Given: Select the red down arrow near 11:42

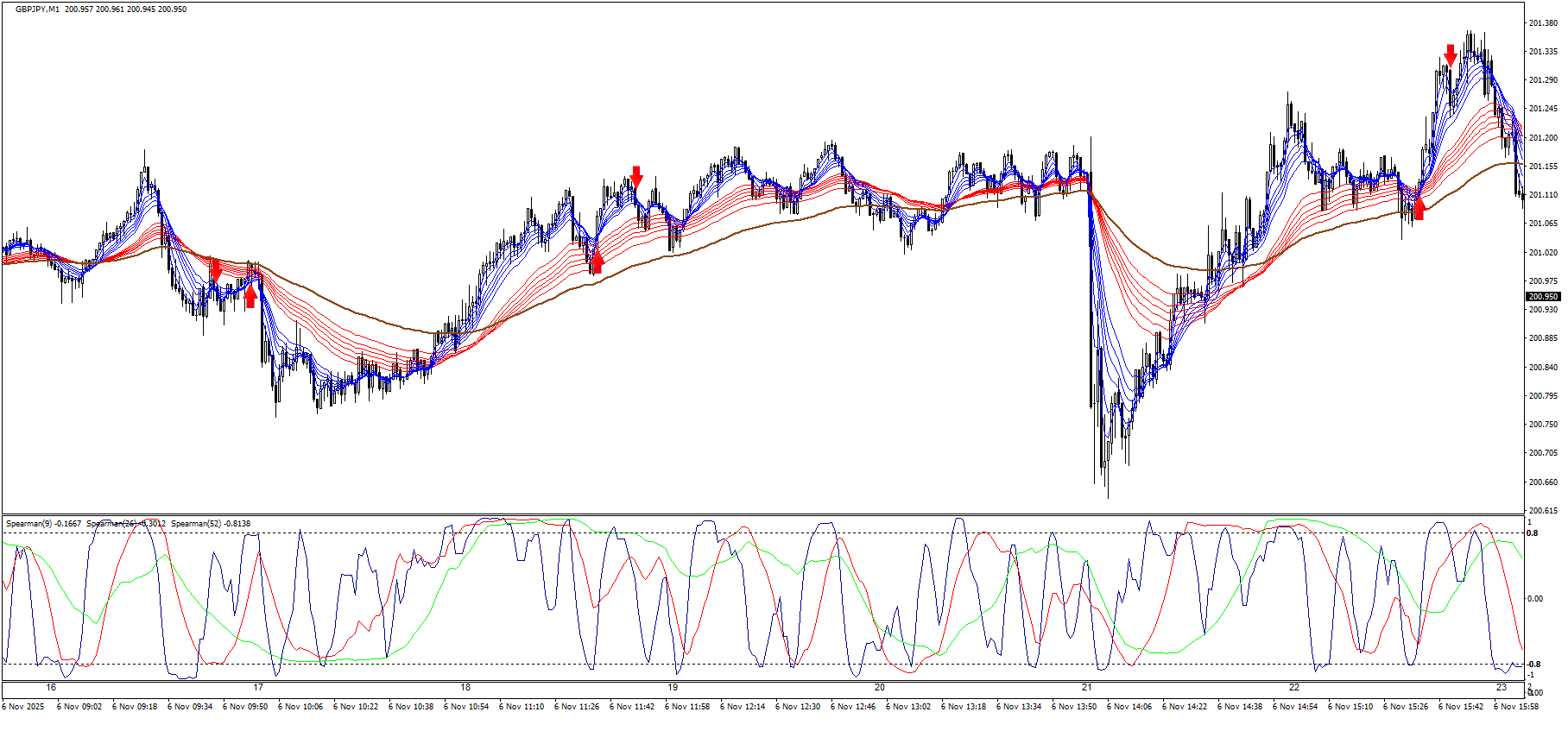Looking at the screenshot, I should click(x=636, y=176).
